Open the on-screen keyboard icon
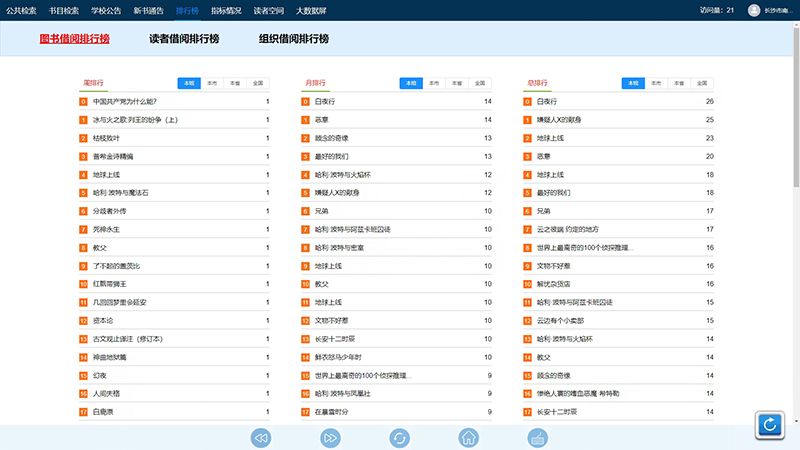Viewport: 800px width, 450px height. (537, 438)
